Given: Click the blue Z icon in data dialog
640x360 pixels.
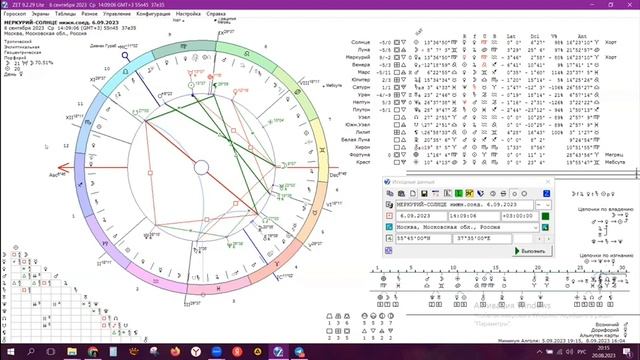Looking at the screenshot, I should click(x=547, y=193).
